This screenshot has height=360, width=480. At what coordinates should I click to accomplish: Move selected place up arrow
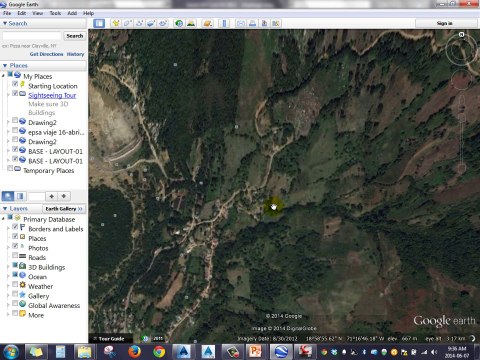tap(51, 196)
